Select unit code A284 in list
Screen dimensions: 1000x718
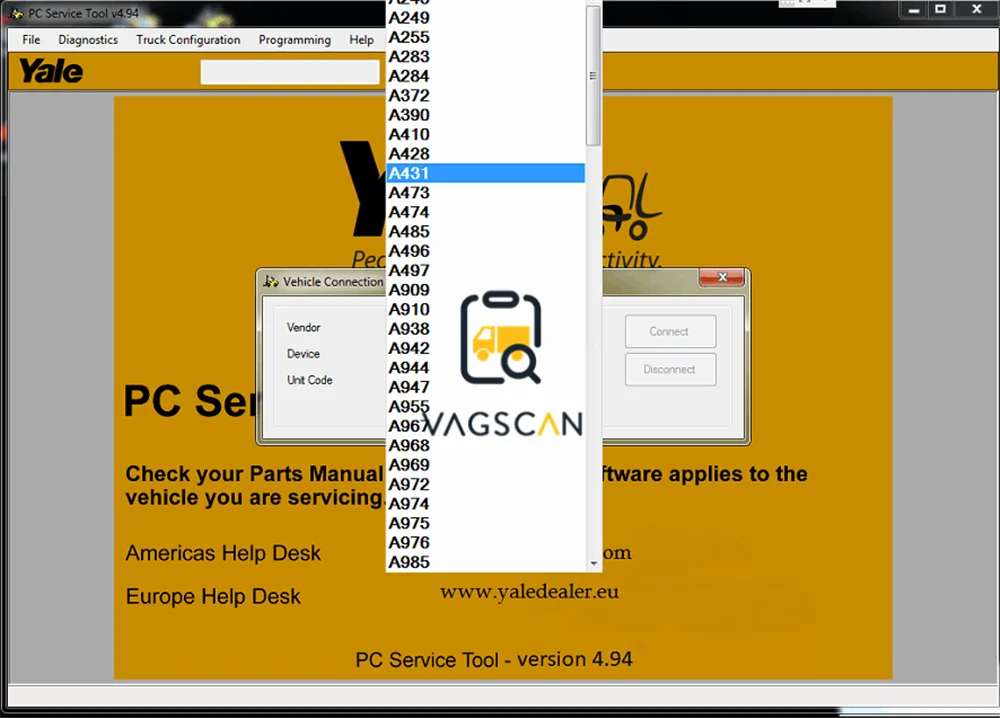485,76
